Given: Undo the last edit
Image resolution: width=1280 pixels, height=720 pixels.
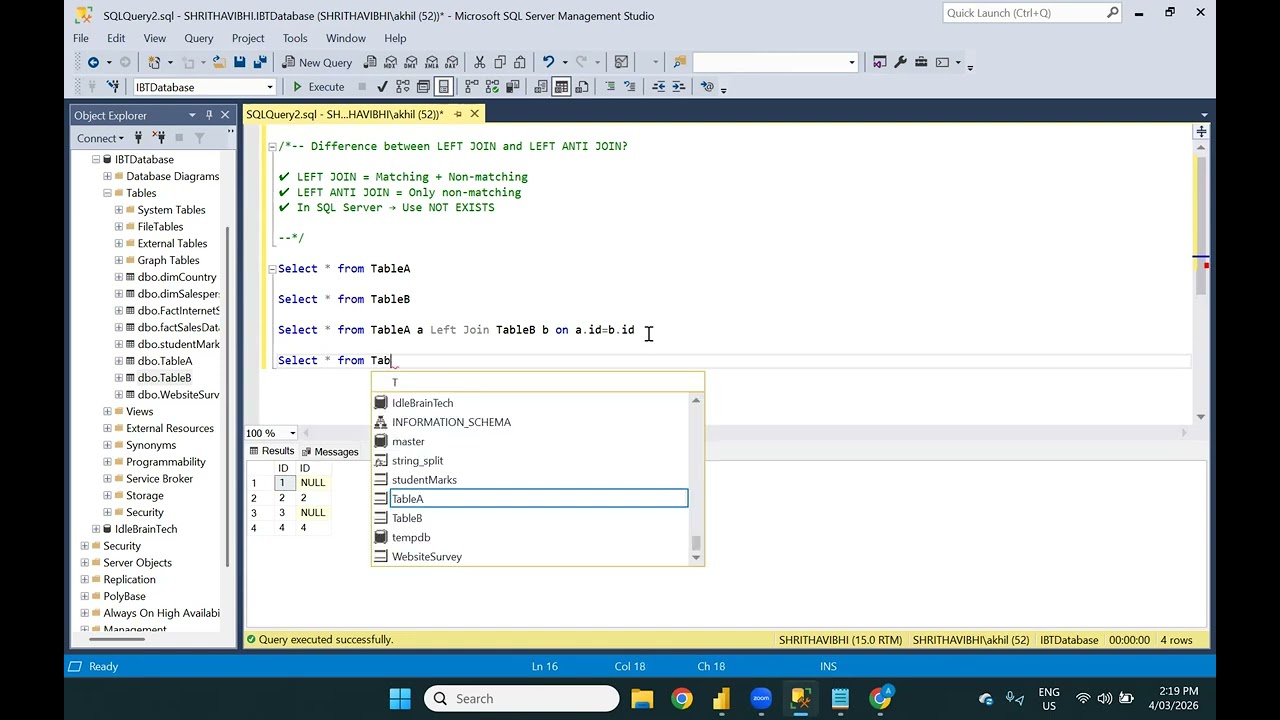Looking at the screenshot, I should (548, 62).
